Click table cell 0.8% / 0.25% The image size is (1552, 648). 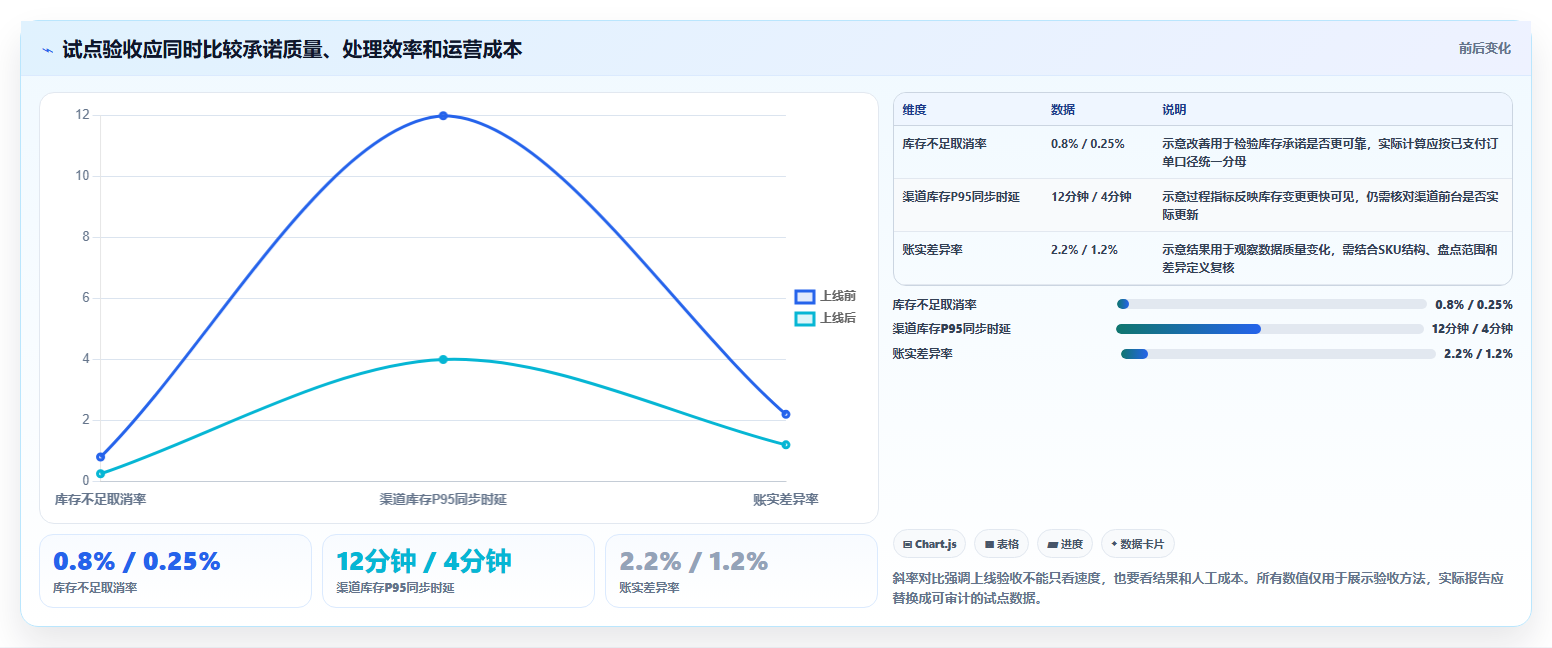(x=1087, y=143)
